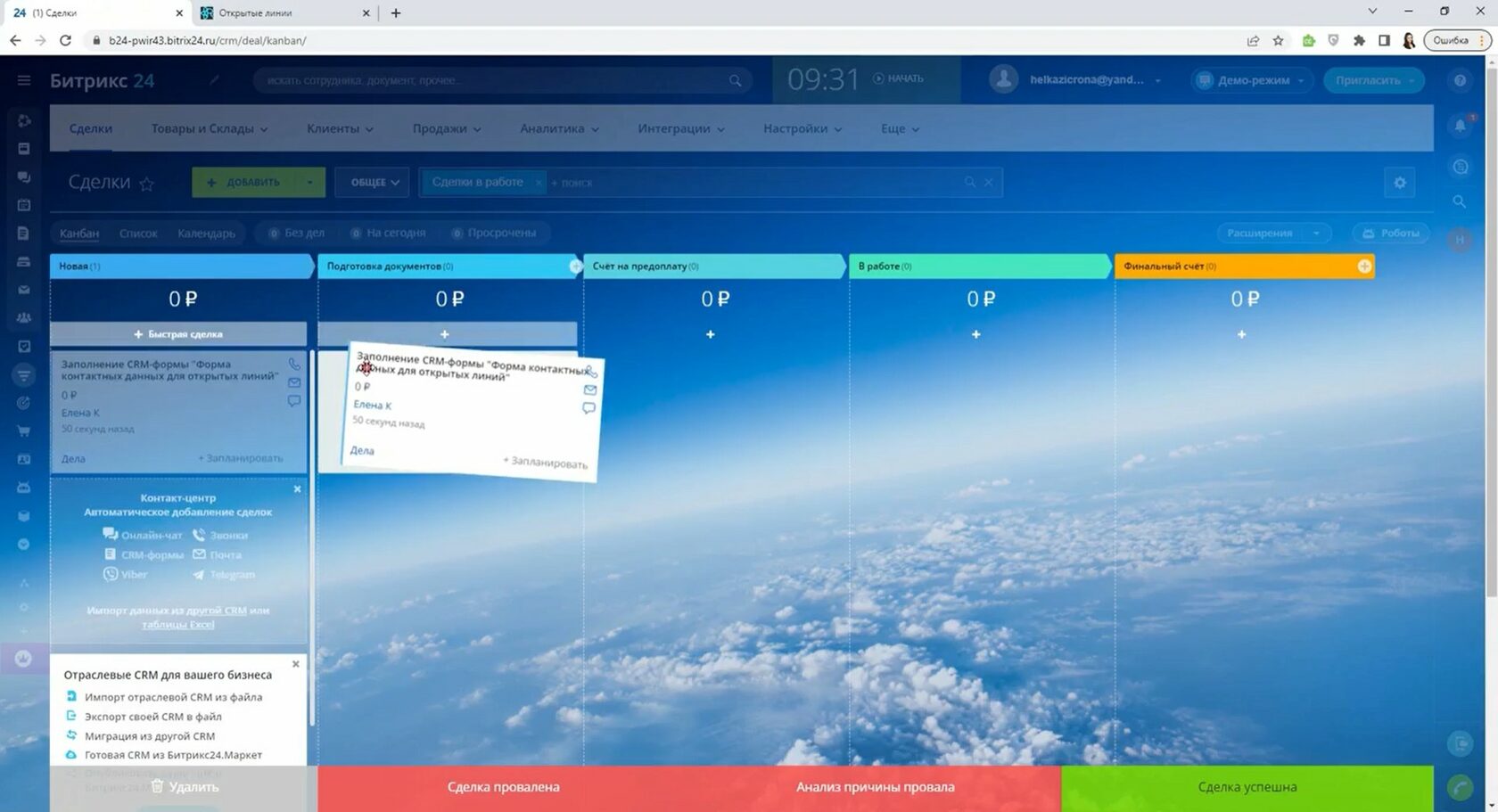The height and width of the screenshot is (812, 1498).
Task: Toggle the Просрочены counter filter
Action: point(494,234)
